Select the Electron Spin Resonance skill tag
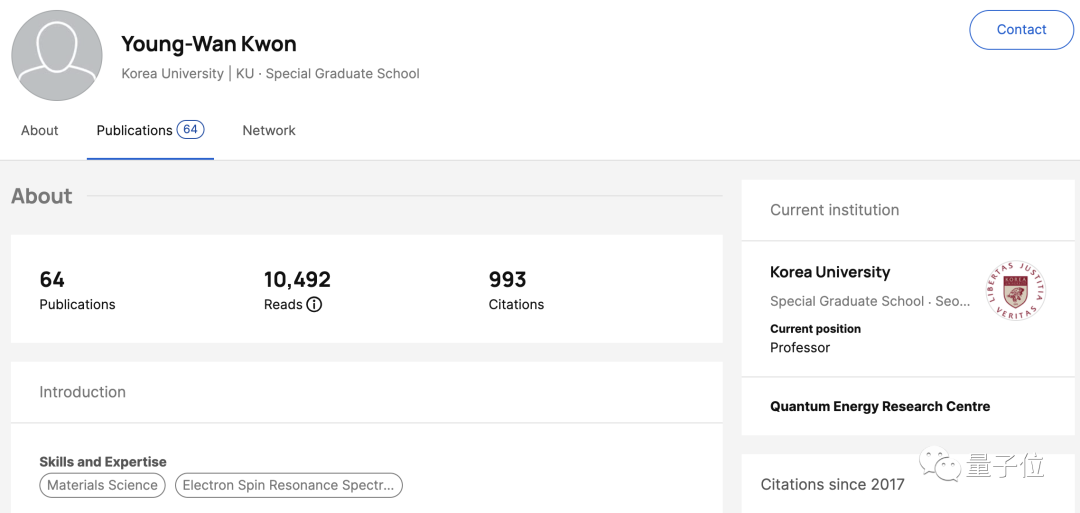Viewport: 1080px width, 513px height. click(x=288, y=485)
